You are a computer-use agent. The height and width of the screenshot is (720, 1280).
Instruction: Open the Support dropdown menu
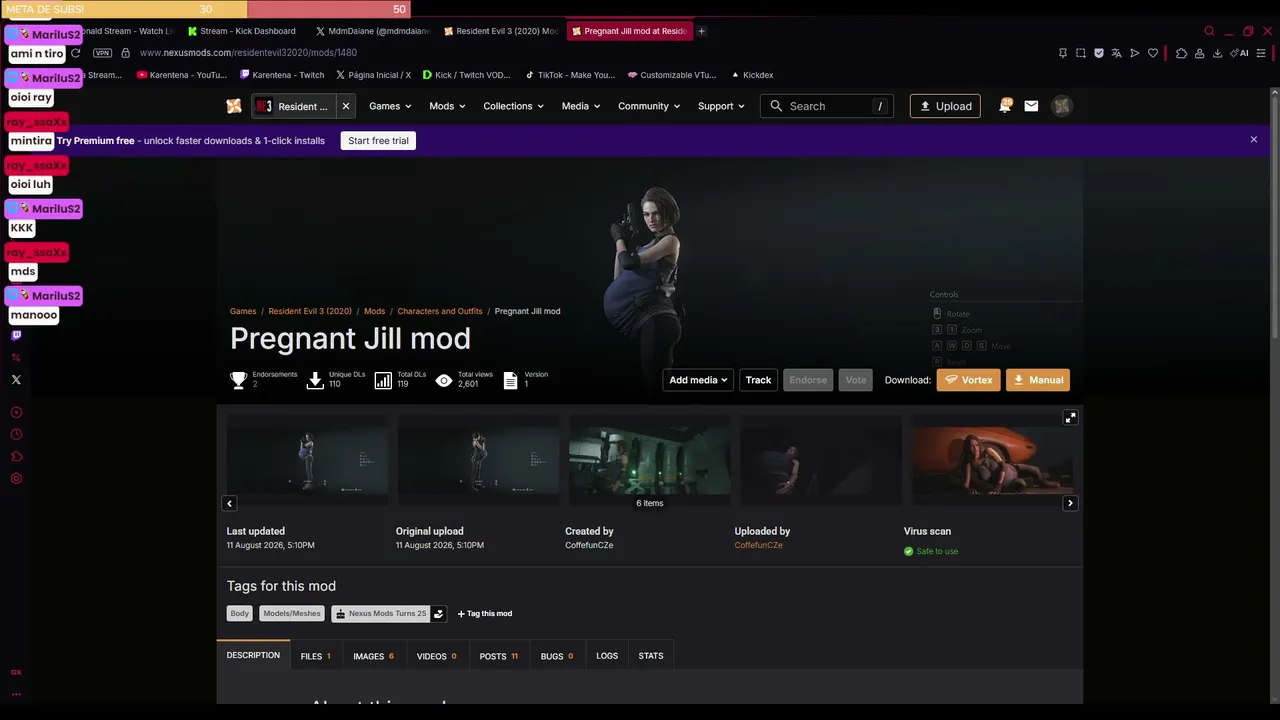[721, 106]
